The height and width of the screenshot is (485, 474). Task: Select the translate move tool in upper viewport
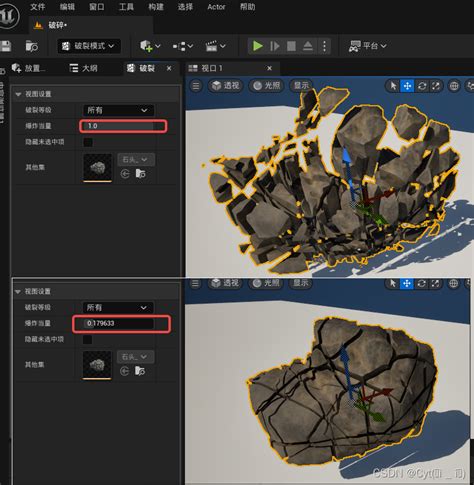407,86
